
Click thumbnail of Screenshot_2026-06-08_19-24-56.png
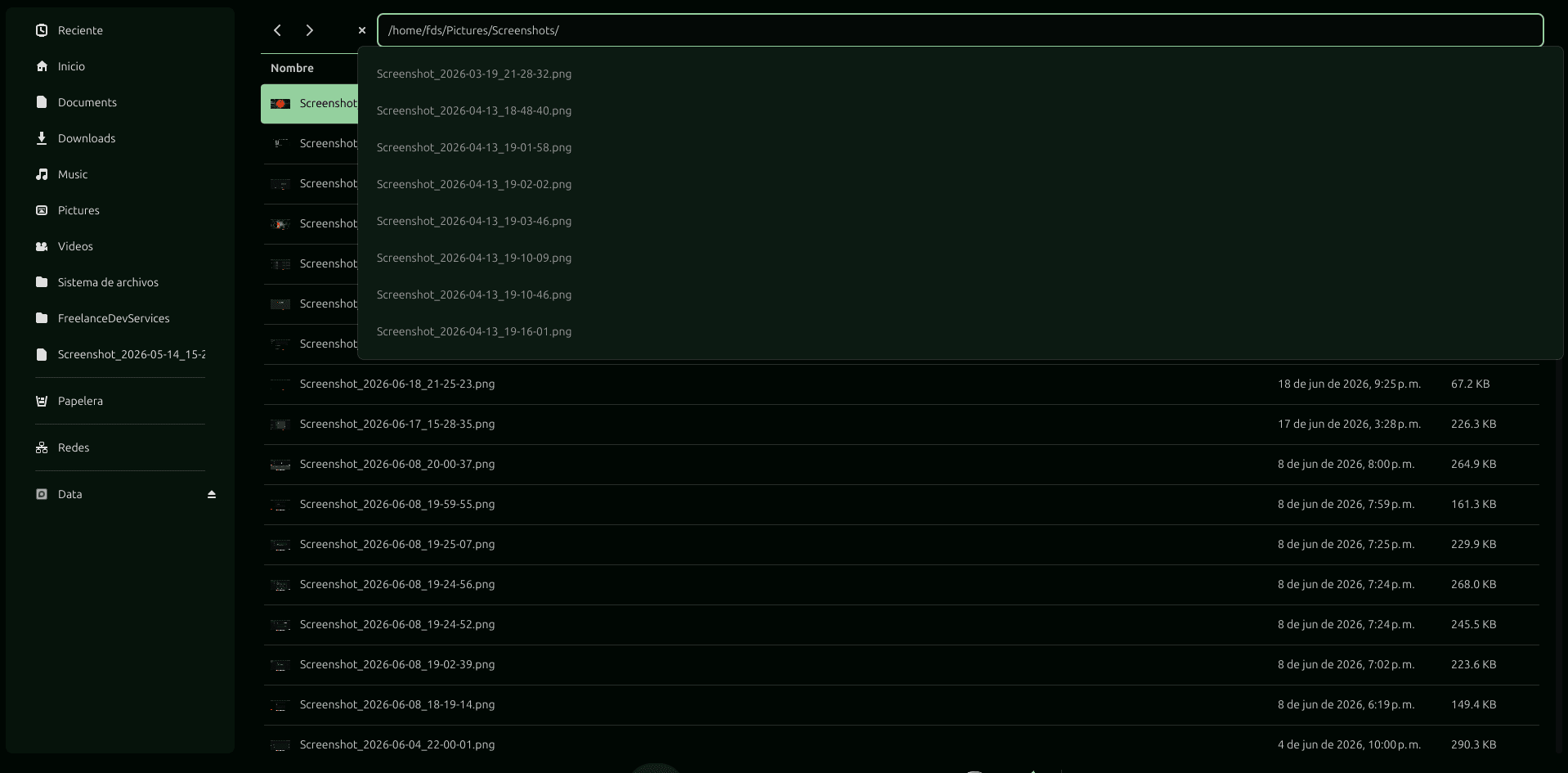280,585
